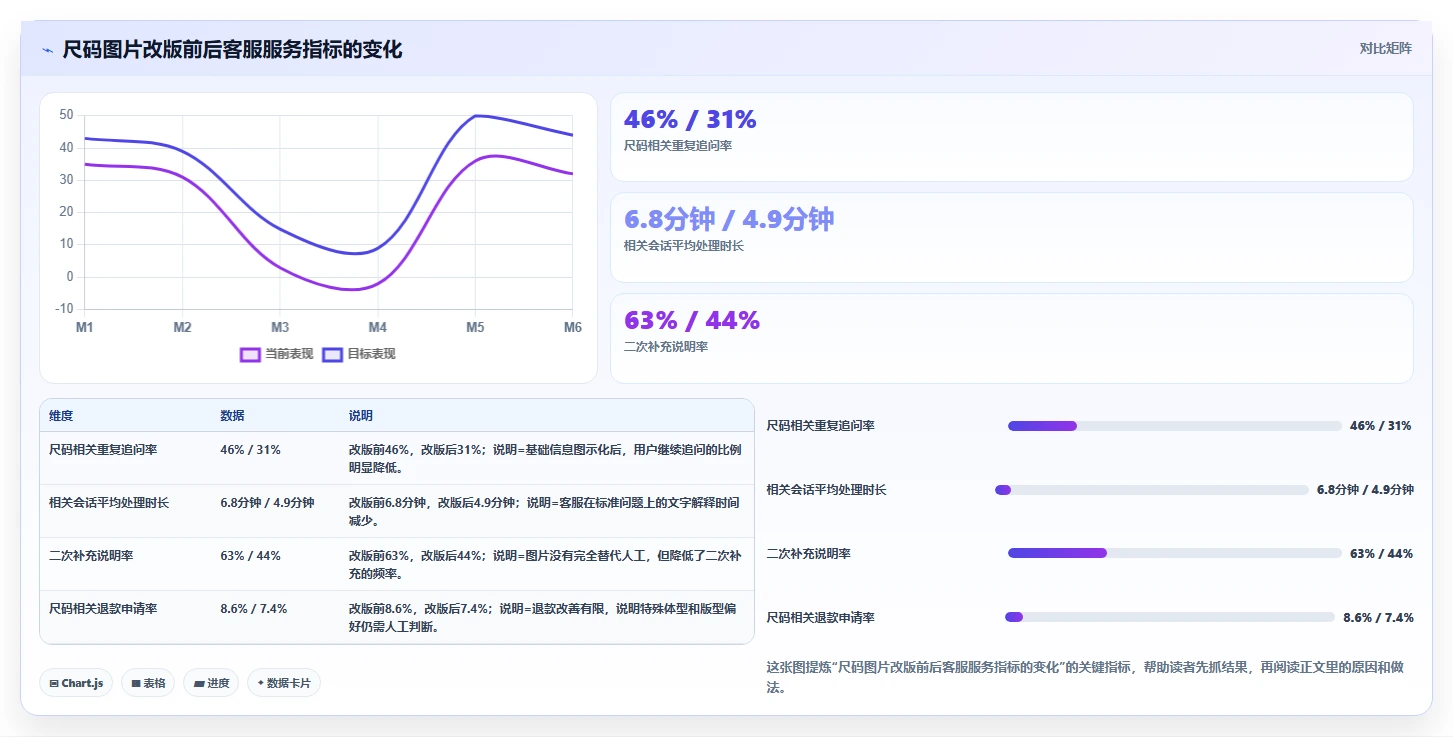
Task: Click the explanation starting 改版前63%
Action: [545, 565]
